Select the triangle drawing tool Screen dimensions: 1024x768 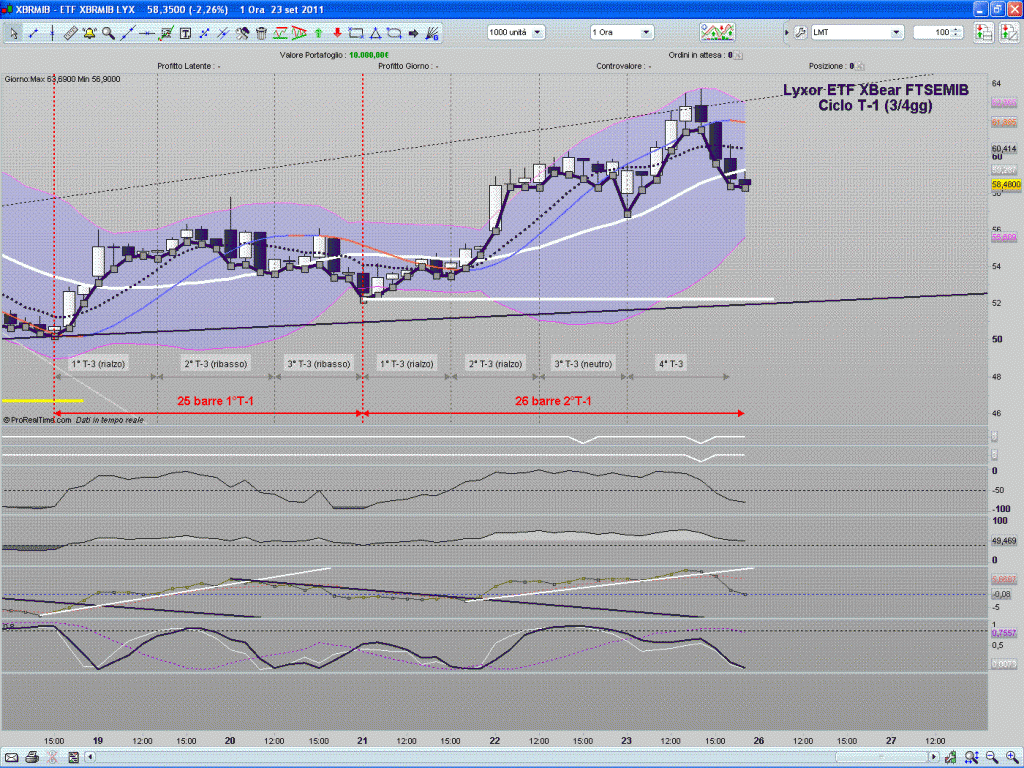[x=376, y=33]
